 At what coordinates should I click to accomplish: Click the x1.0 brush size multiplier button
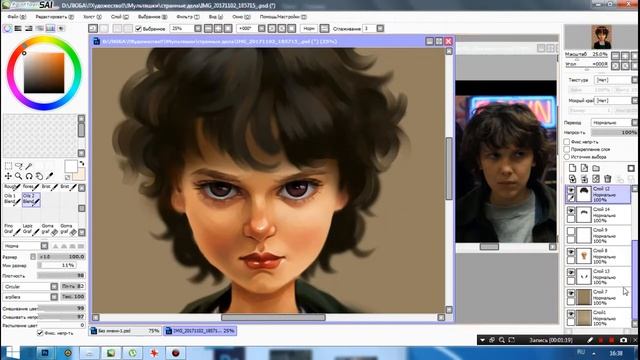click(44, 257)
